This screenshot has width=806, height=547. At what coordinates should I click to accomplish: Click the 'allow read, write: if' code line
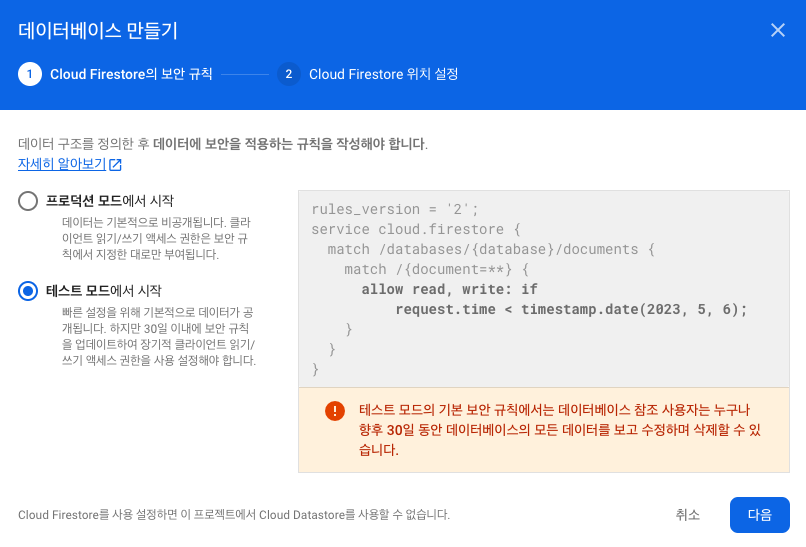point(449,289)
